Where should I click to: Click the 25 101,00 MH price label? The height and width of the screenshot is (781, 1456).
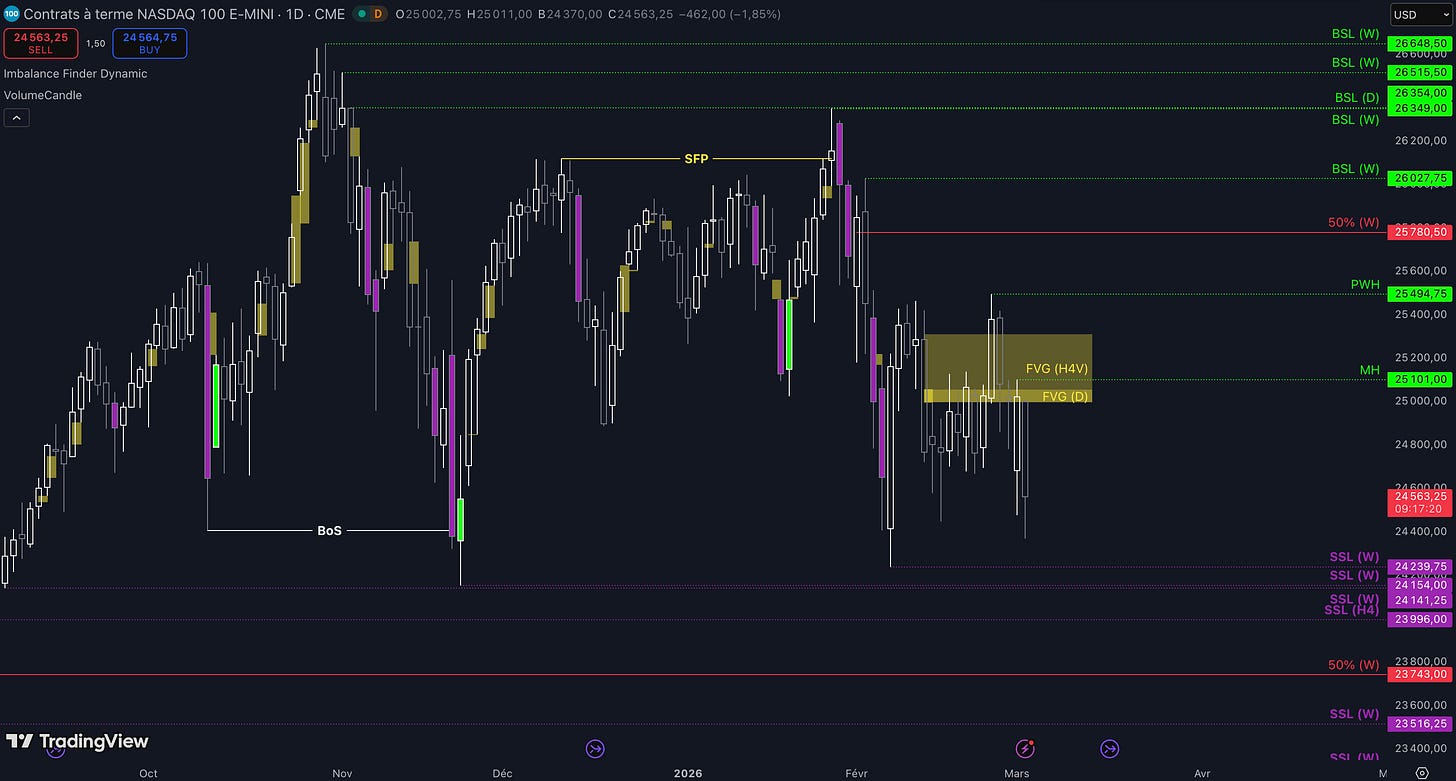(x=1420, y=380)
